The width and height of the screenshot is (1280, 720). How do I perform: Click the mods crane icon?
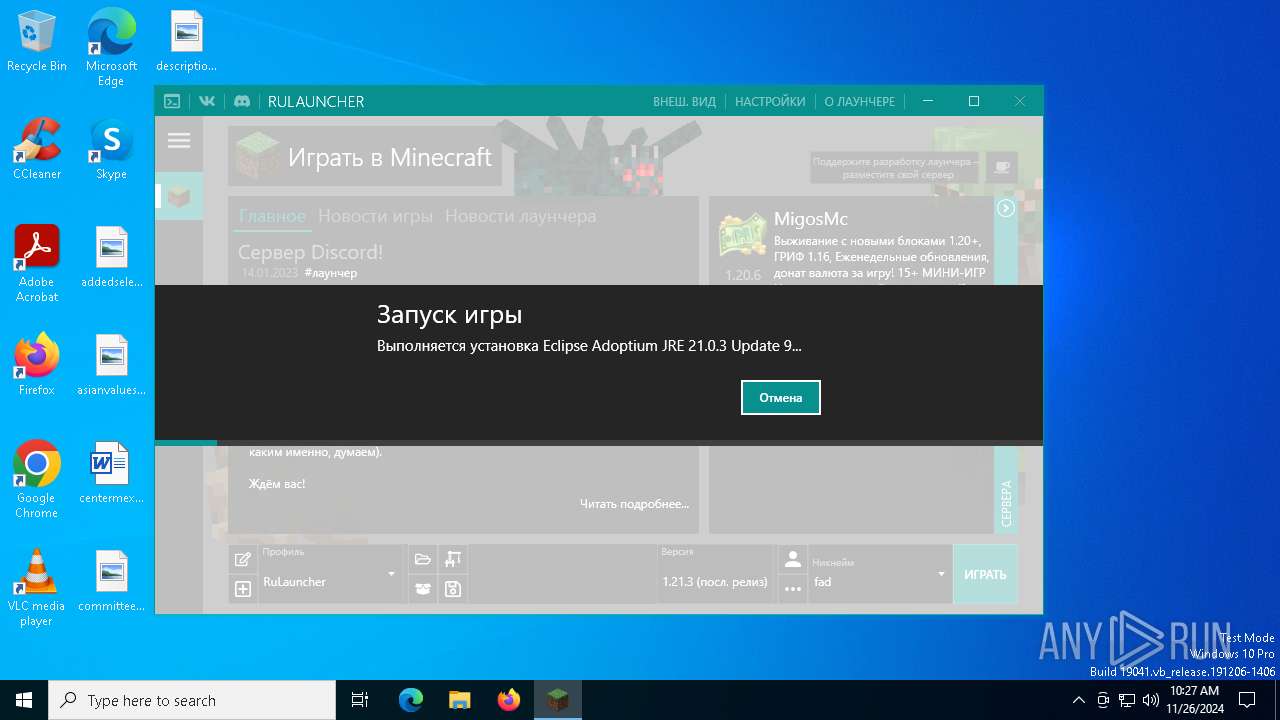pos(453,559)
